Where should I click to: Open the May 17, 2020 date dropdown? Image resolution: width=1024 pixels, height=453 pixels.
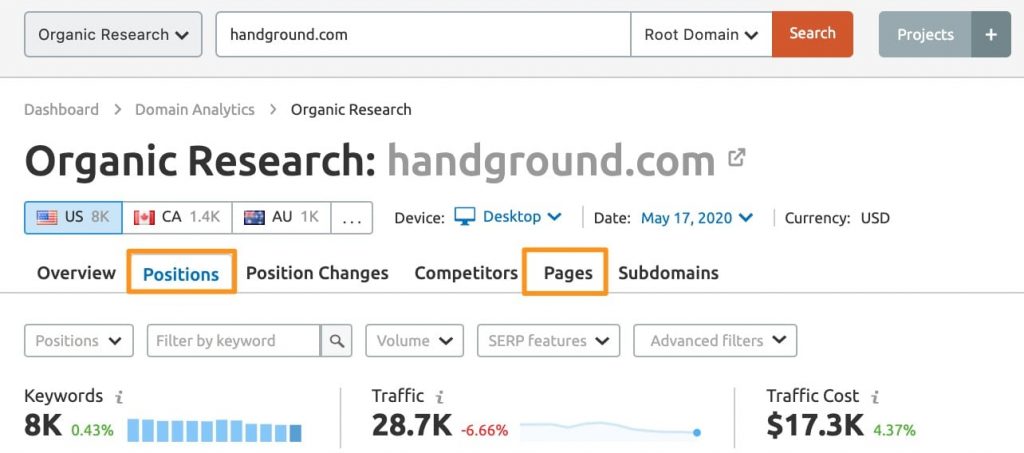tap(697, 217)
